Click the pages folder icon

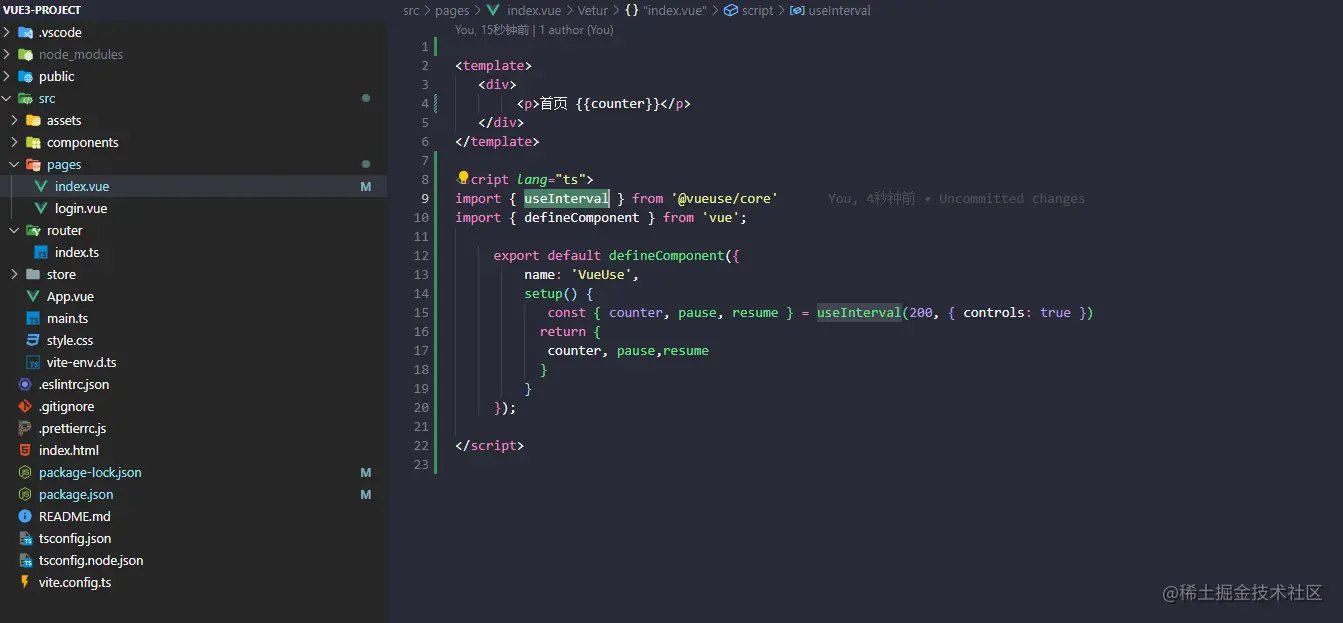coord(33,164)
